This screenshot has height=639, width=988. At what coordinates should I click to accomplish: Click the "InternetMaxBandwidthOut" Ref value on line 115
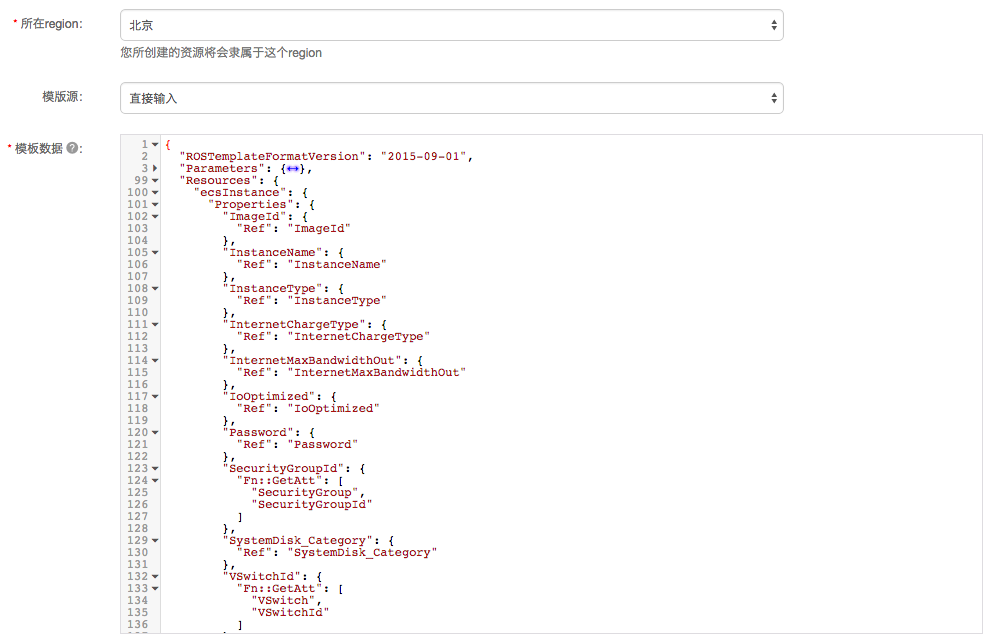point(377,372)
